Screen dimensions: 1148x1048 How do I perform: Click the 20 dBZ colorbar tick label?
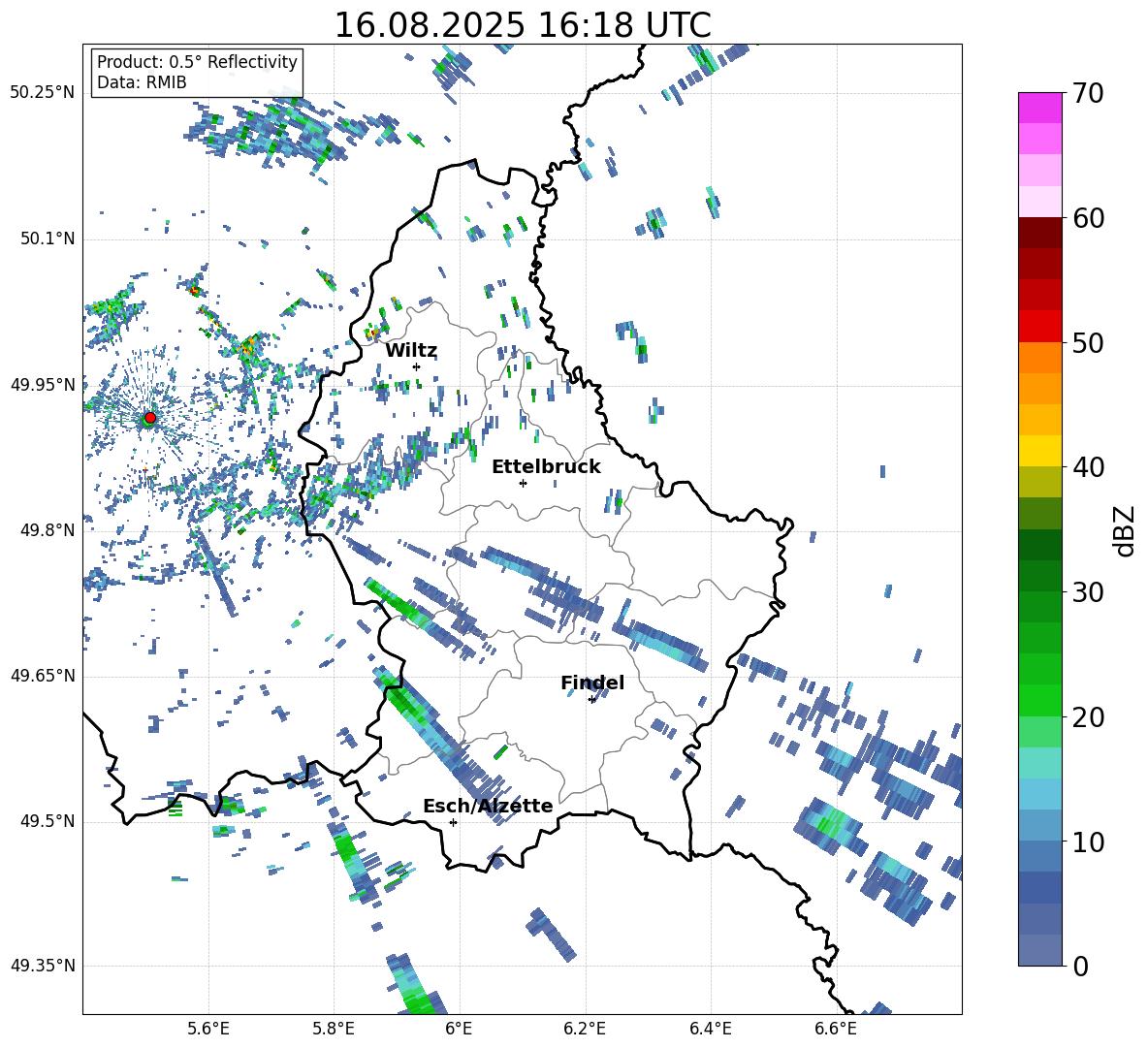pos(1088,717)
